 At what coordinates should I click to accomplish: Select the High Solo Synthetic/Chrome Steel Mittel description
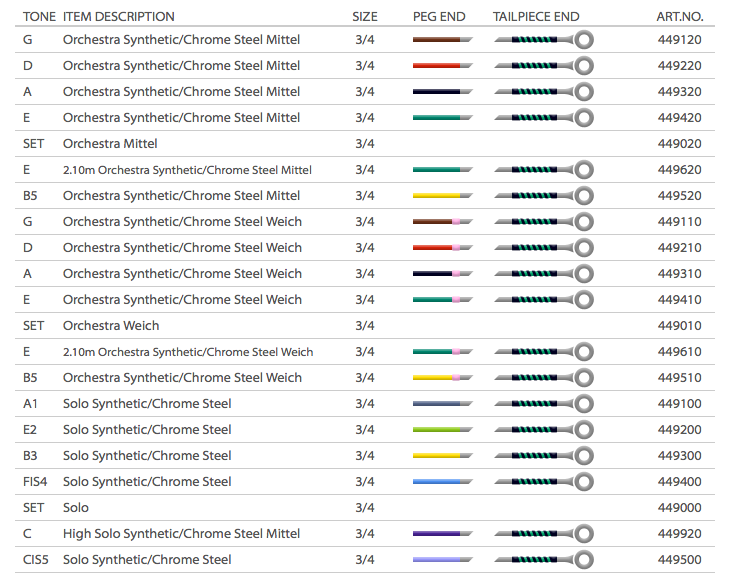click(181, 534)
